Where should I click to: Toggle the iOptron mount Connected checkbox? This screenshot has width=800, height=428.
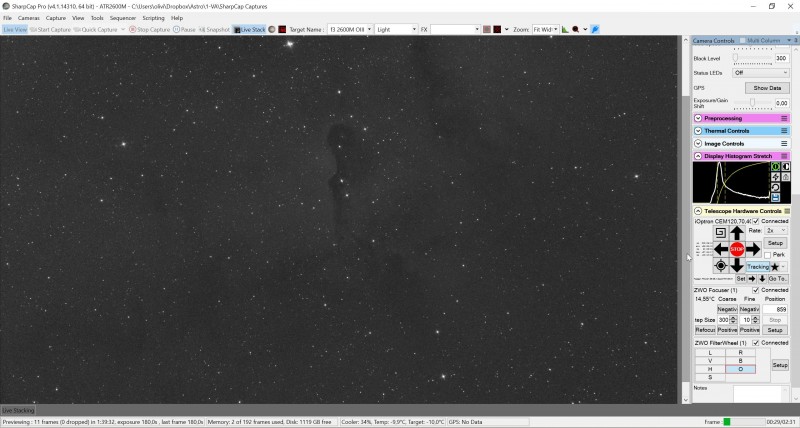[756, 221]
